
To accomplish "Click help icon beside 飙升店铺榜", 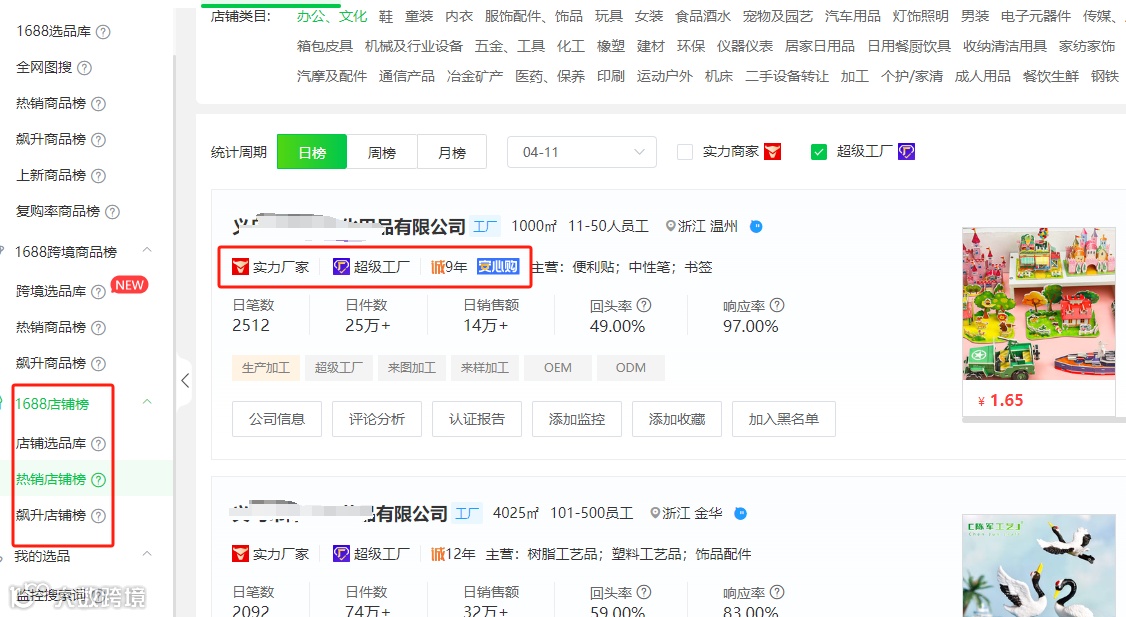I will (x=98, y=516).
